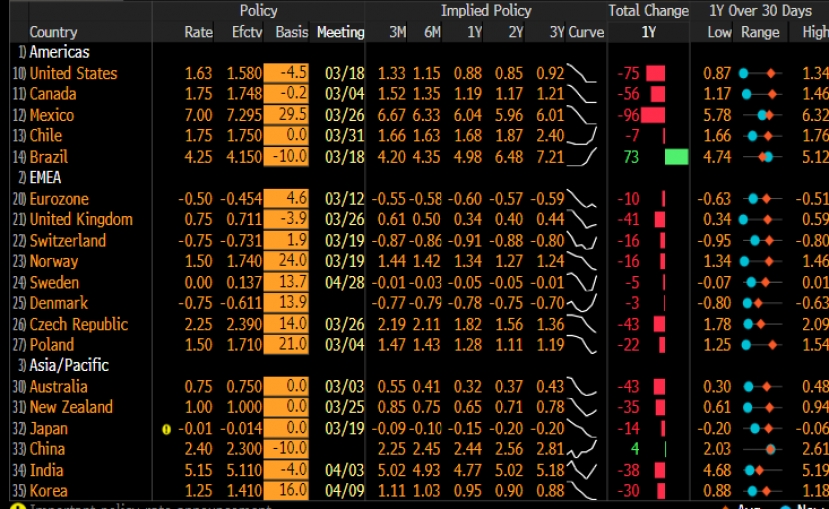Select the Meeting column header
The height and width of the screenshot is (509, 829).
pos(340,32)
